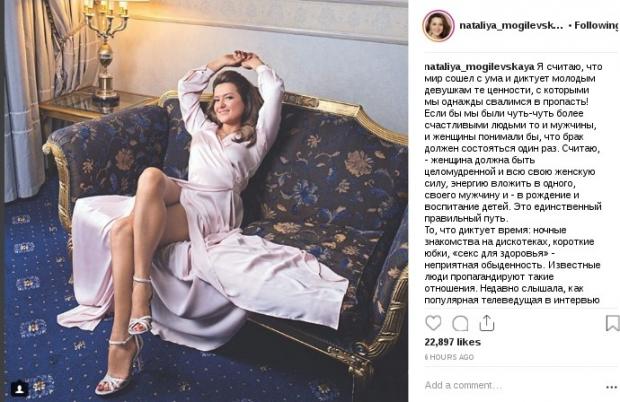Like the post with the heart icon
Screen dimensions: 620x402
[x=433, y=323]
